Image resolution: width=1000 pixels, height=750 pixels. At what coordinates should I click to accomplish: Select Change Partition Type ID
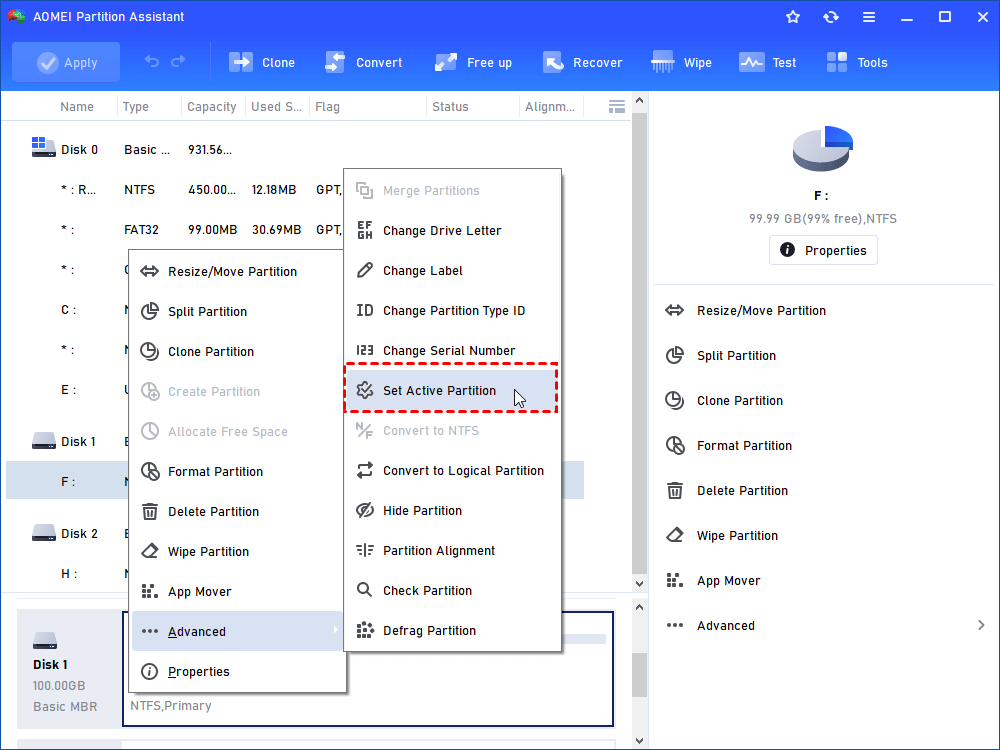(x=453, y=311)
